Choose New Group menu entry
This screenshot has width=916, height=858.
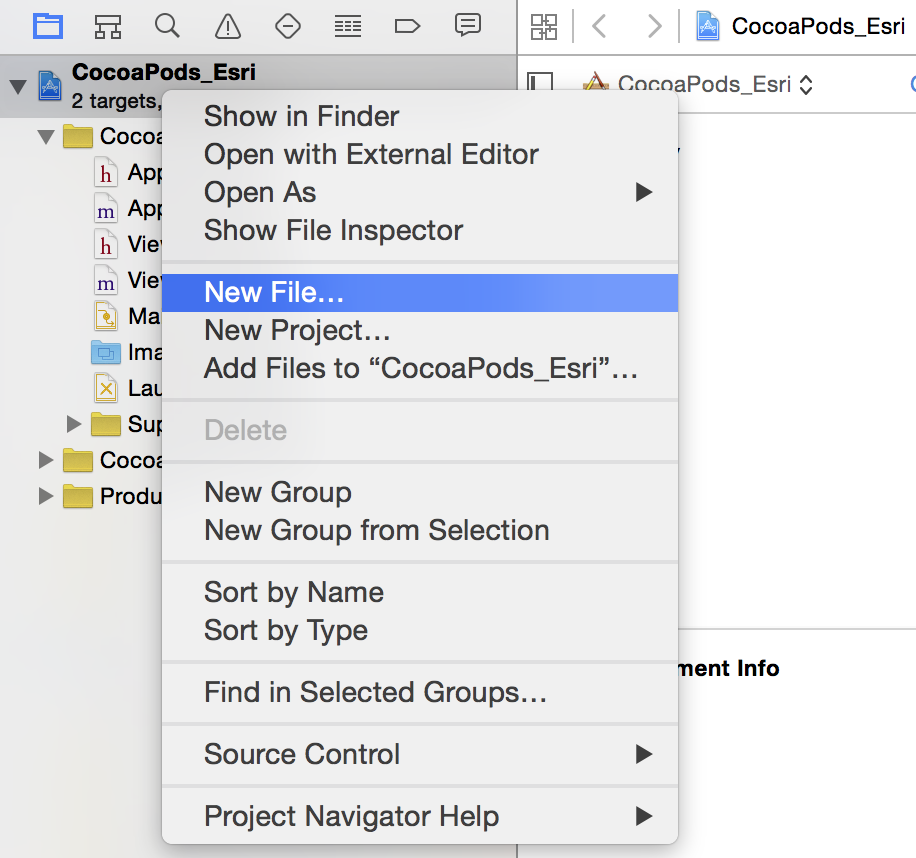(x=420, y=492)
